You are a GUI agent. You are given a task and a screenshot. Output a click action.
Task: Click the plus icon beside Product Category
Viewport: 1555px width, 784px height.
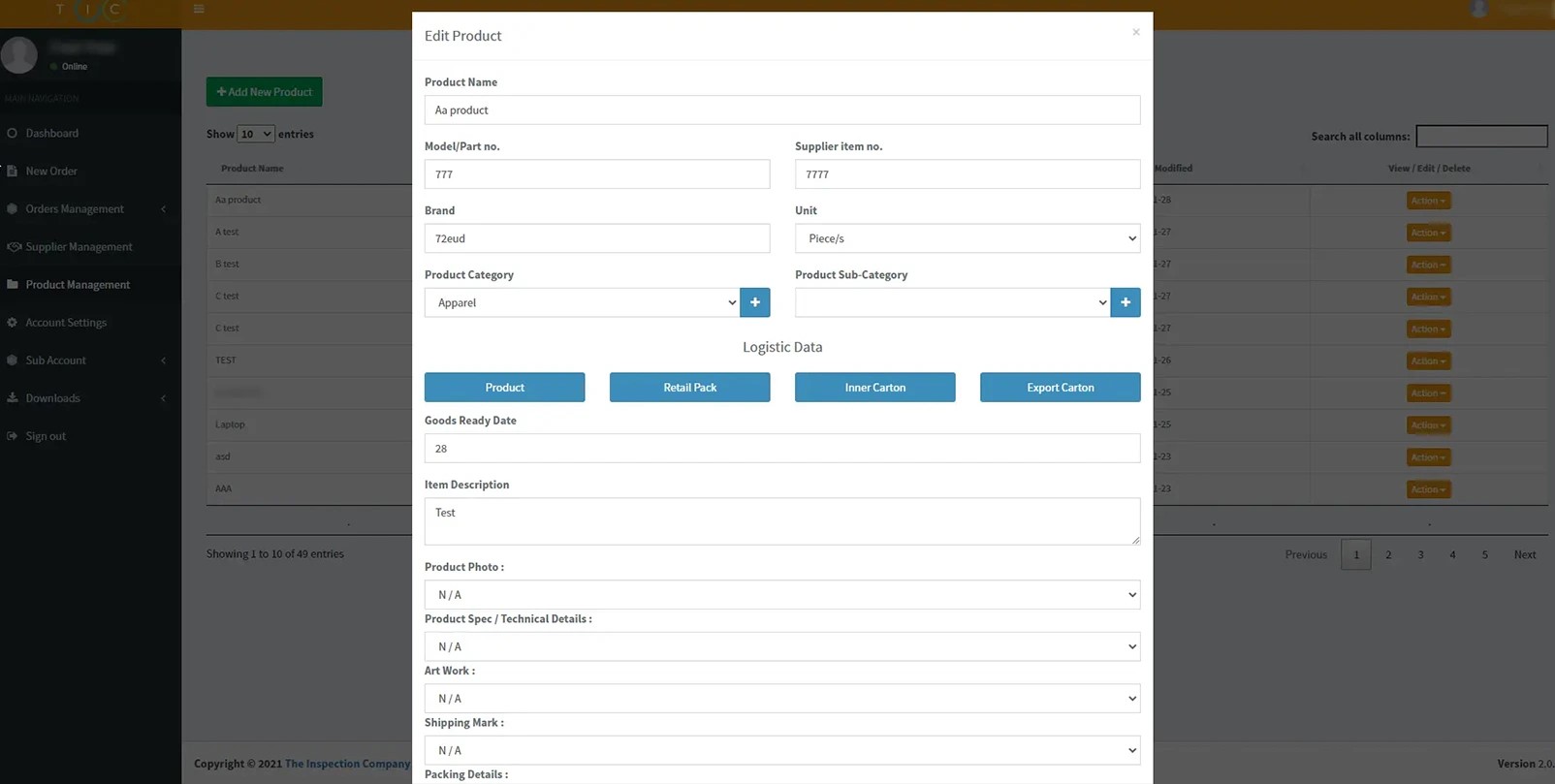click(754, 302)
